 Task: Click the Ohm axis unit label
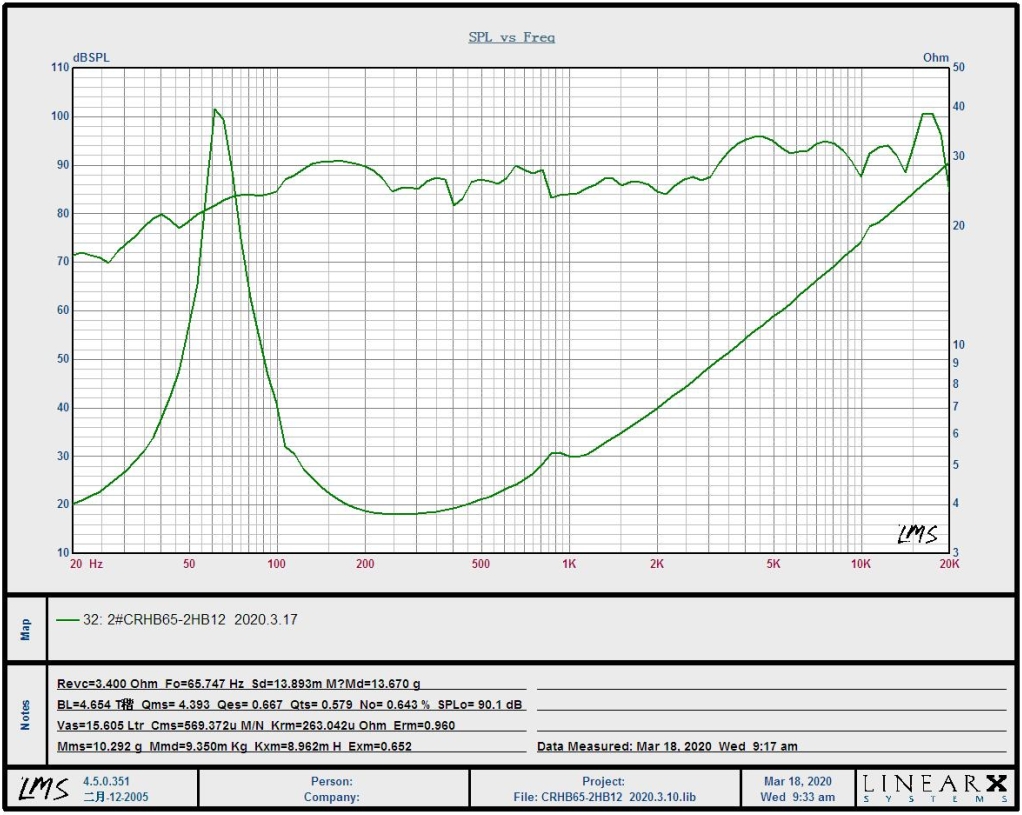click(935, 57)
